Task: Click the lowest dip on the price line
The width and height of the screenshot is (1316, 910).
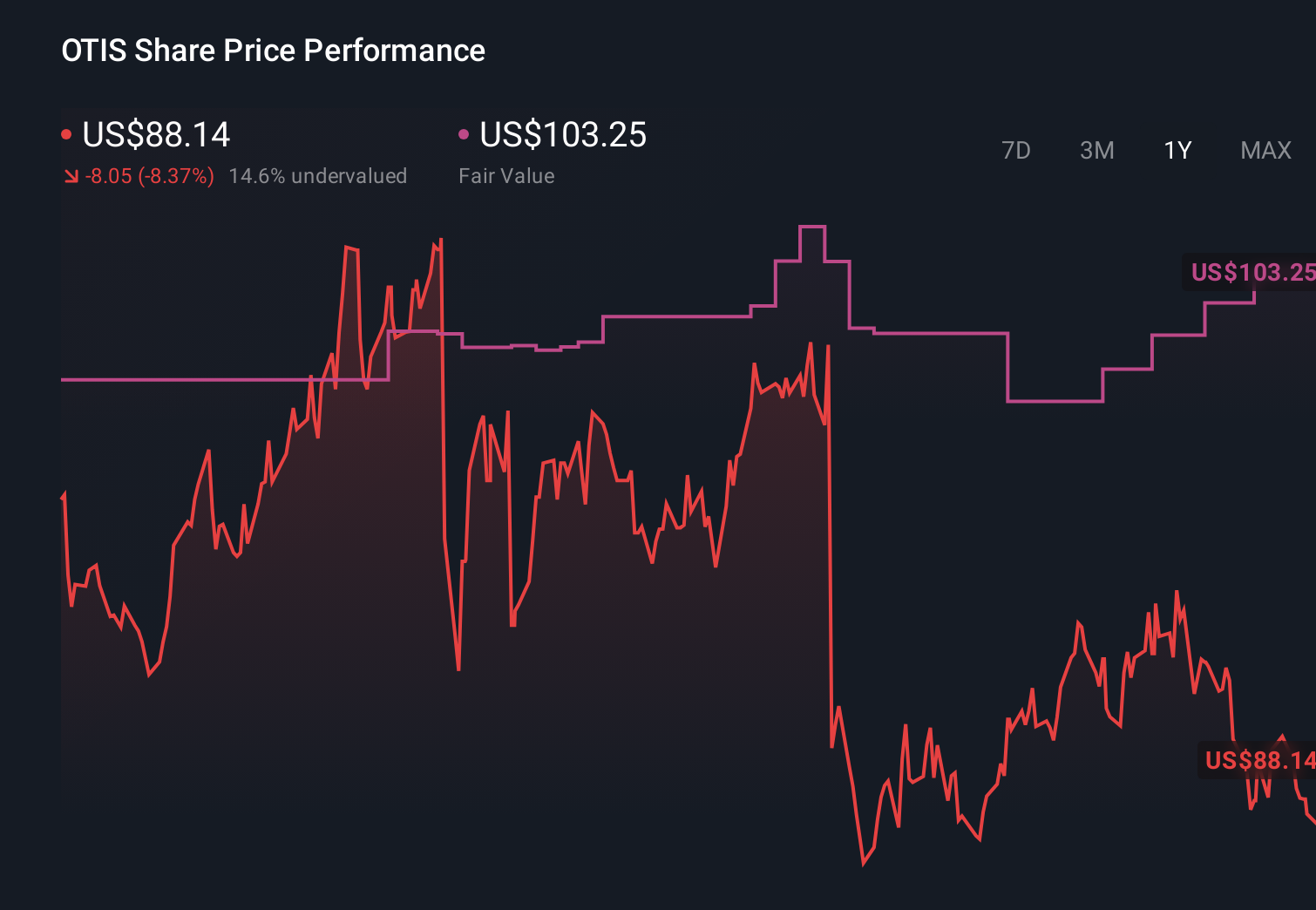Action: (863, 866)
